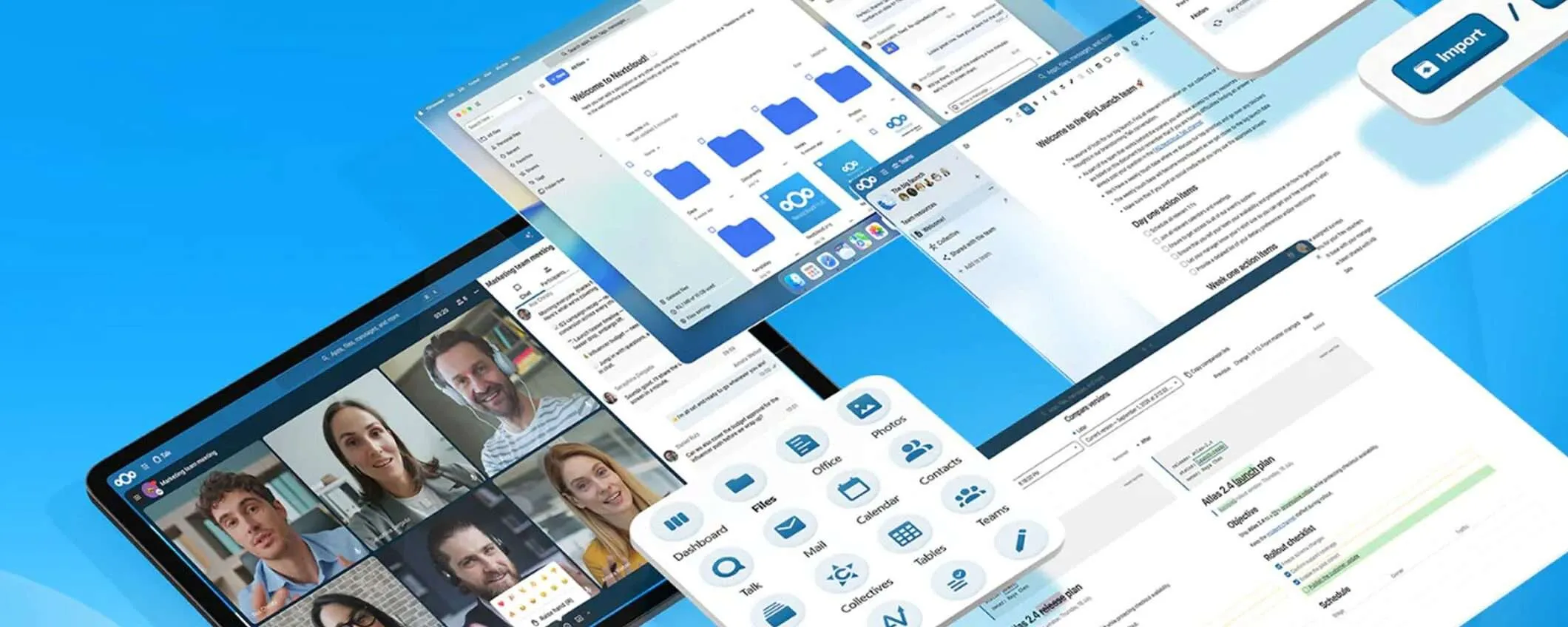
Task: Open the Teams app in the grid
Action: tap(969, 494)
